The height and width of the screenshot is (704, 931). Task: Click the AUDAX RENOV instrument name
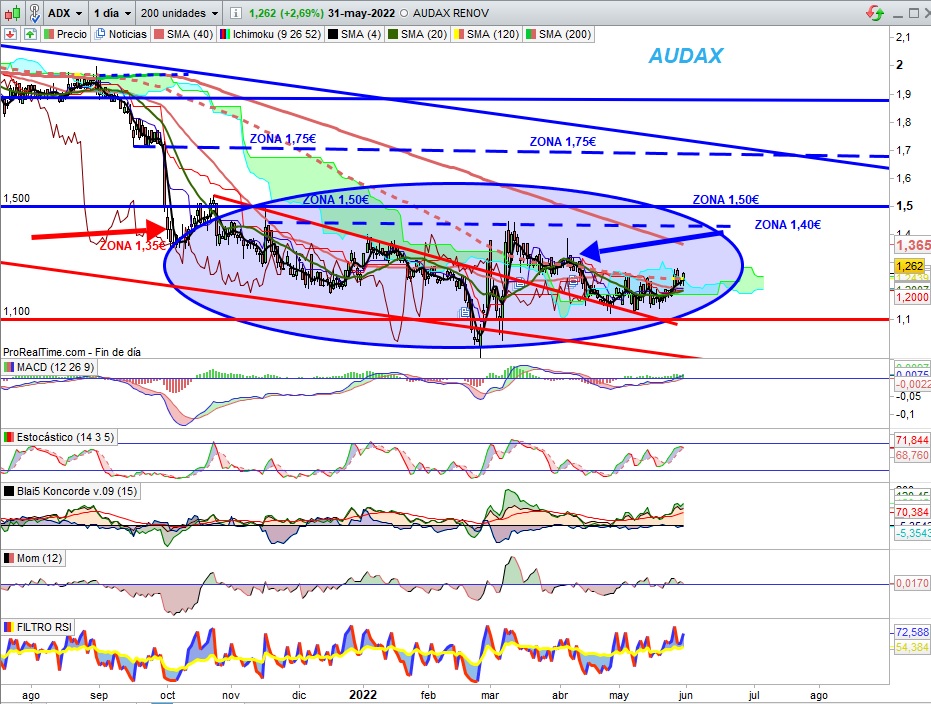click(x=451, y=13)
